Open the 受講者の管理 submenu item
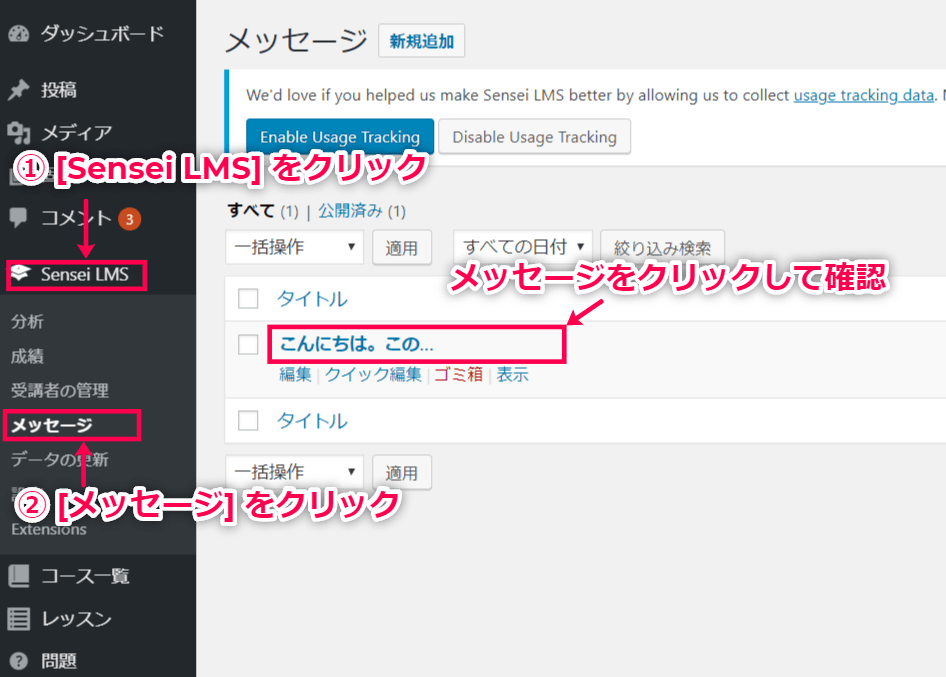The height and width of the screenshot is (677, 946). [x=60, y=390]
